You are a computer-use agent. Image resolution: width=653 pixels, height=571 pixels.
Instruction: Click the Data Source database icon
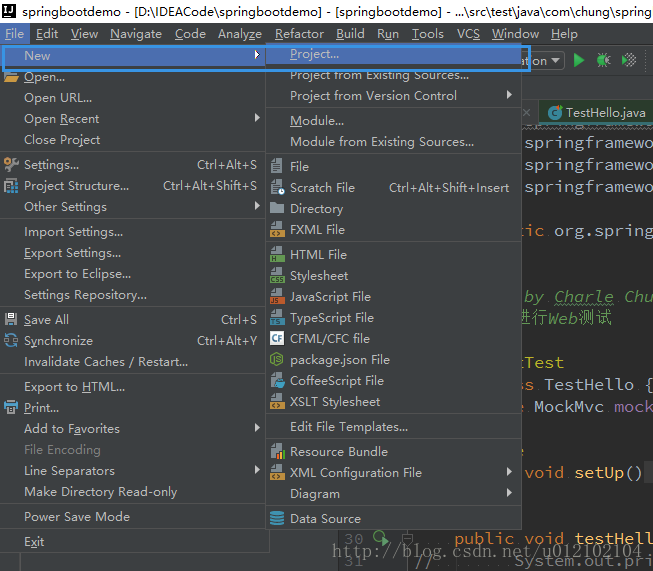(277, 519)
